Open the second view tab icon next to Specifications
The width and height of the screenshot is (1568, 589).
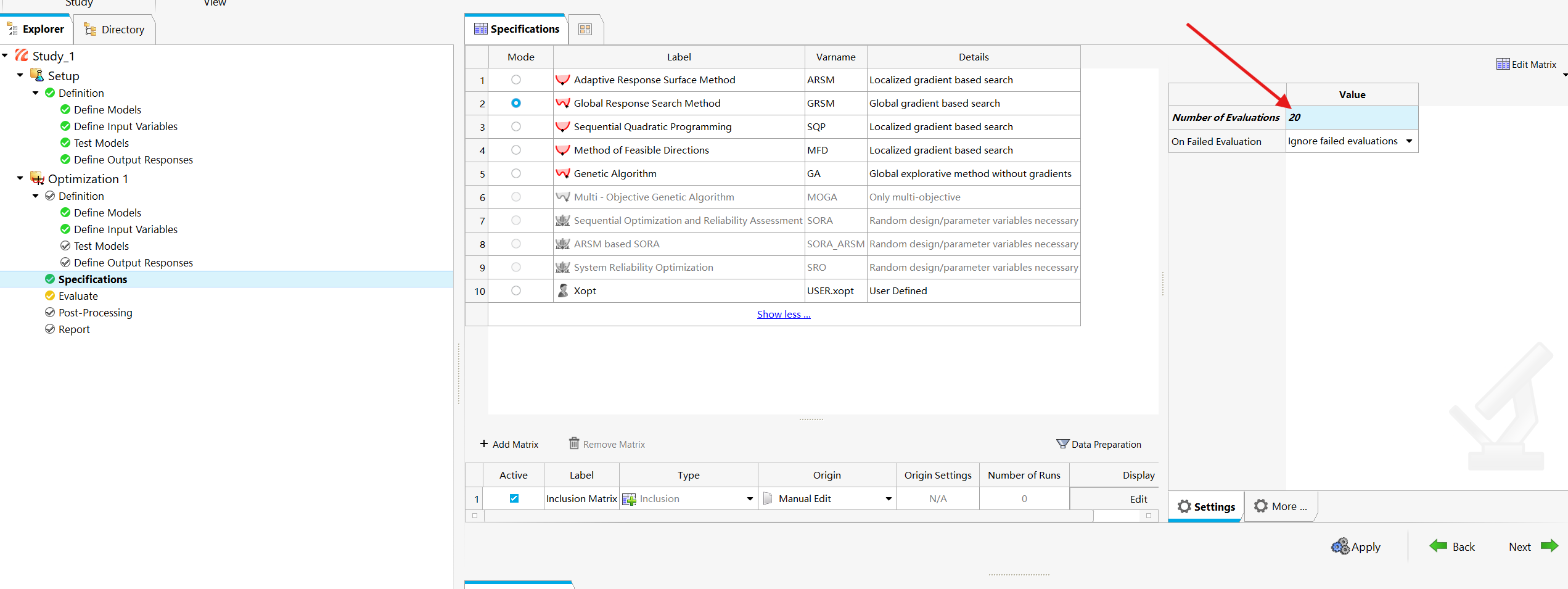[x=585, y=29]
